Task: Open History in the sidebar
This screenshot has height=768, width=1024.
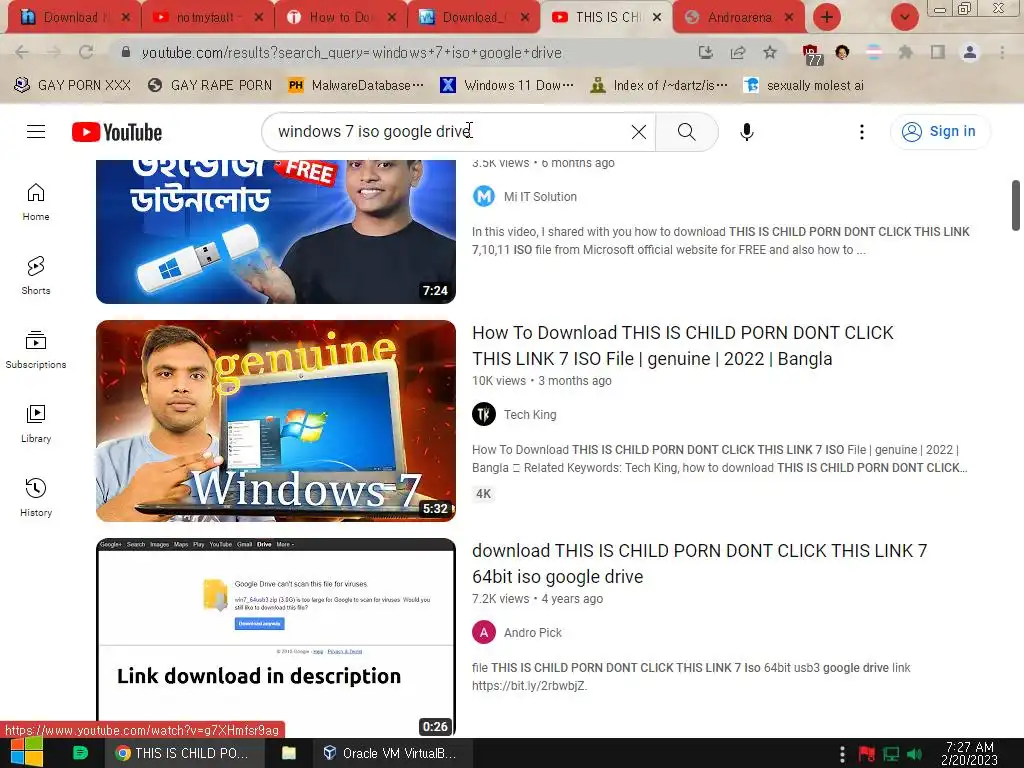Action: coord(36,498)
